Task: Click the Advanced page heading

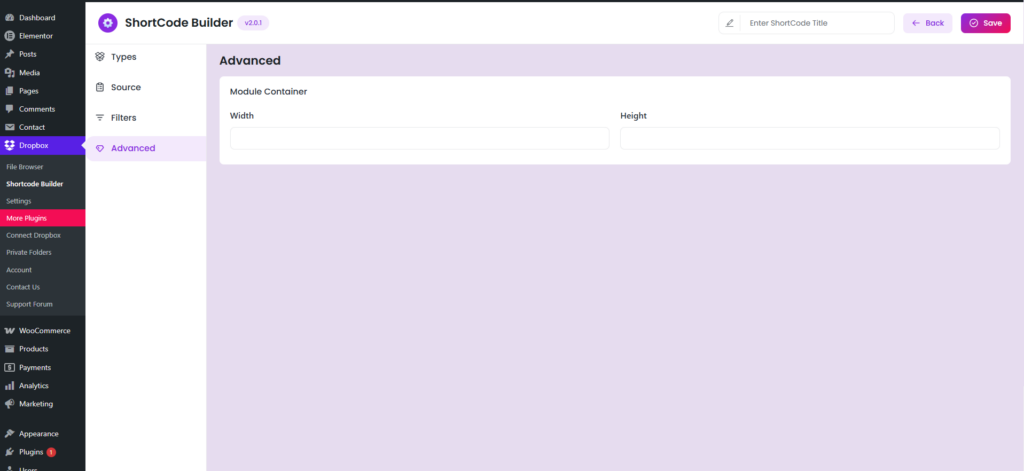Action: 250,61
